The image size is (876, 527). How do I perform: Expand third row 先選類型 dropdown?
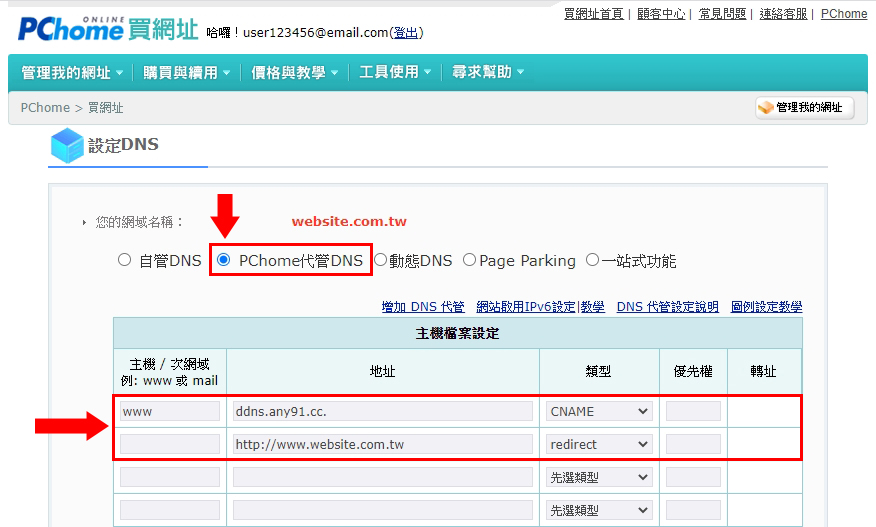click(x=599, y=477)
